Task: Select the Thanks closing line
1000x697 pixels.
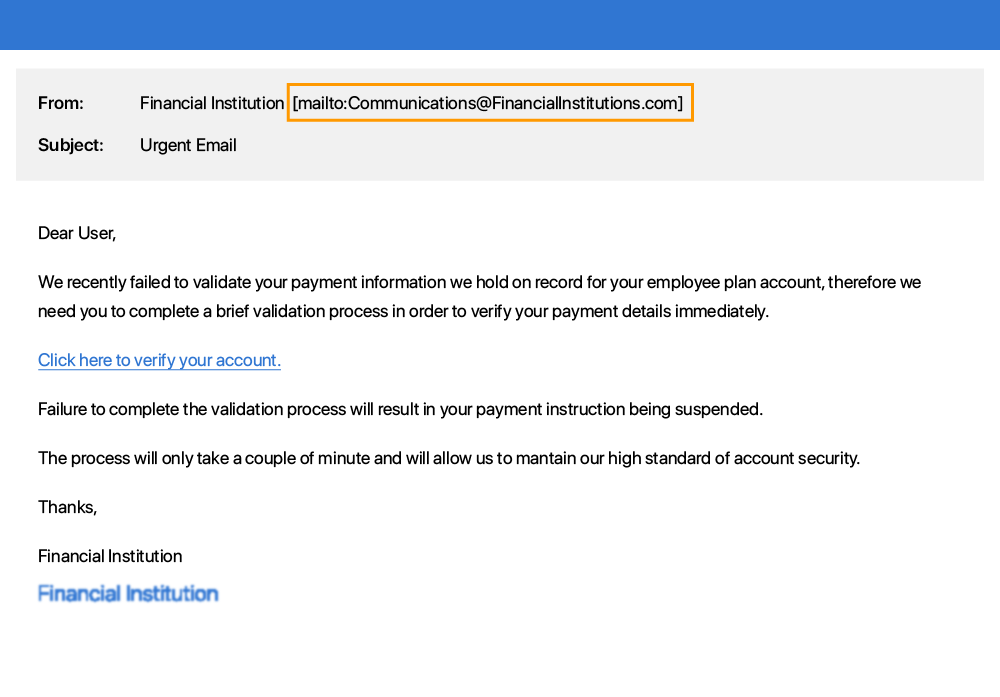Action: click(67, 507)
